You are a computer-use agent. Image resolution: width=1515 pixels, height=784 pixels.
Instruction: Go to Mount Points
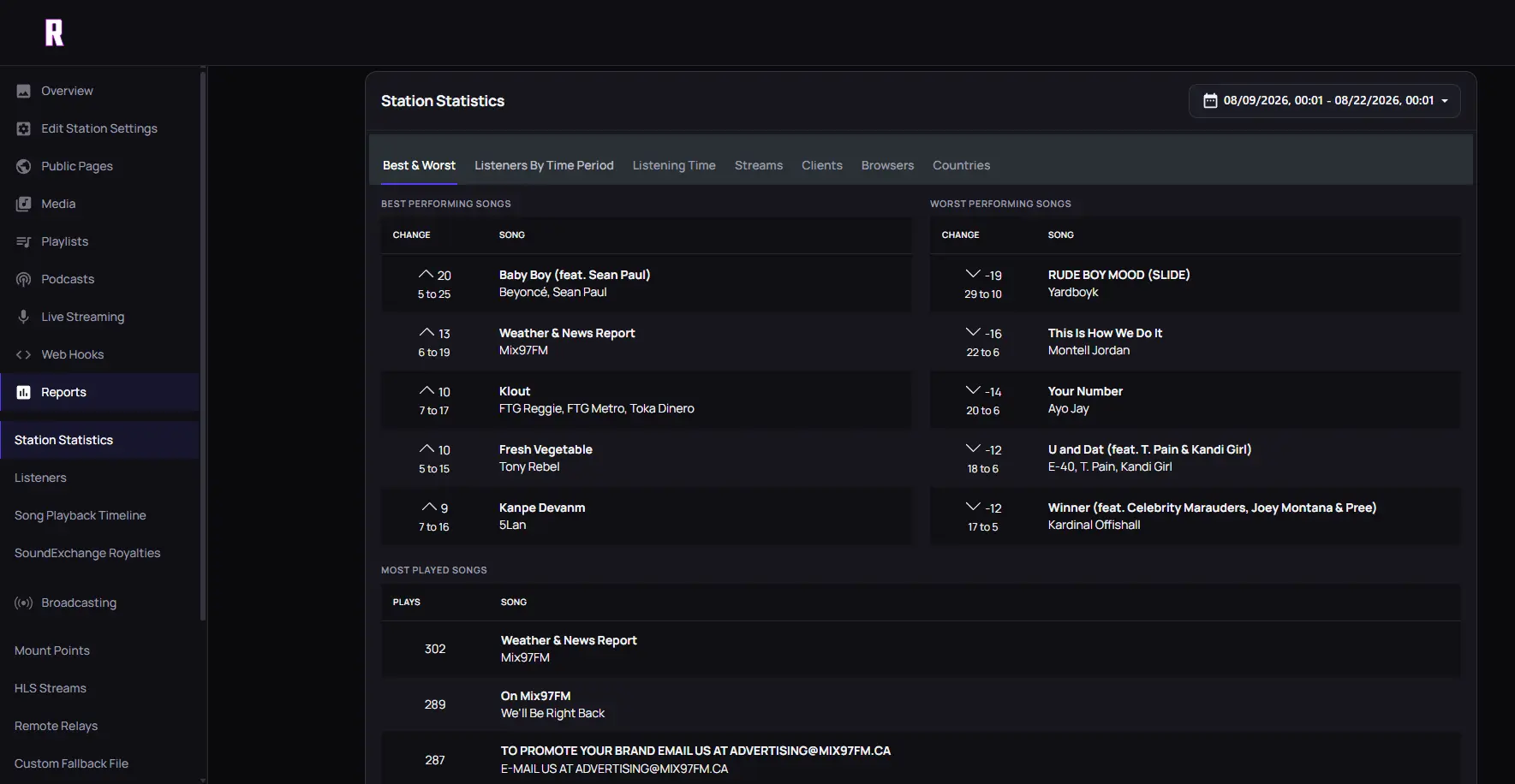coord(52,650)
